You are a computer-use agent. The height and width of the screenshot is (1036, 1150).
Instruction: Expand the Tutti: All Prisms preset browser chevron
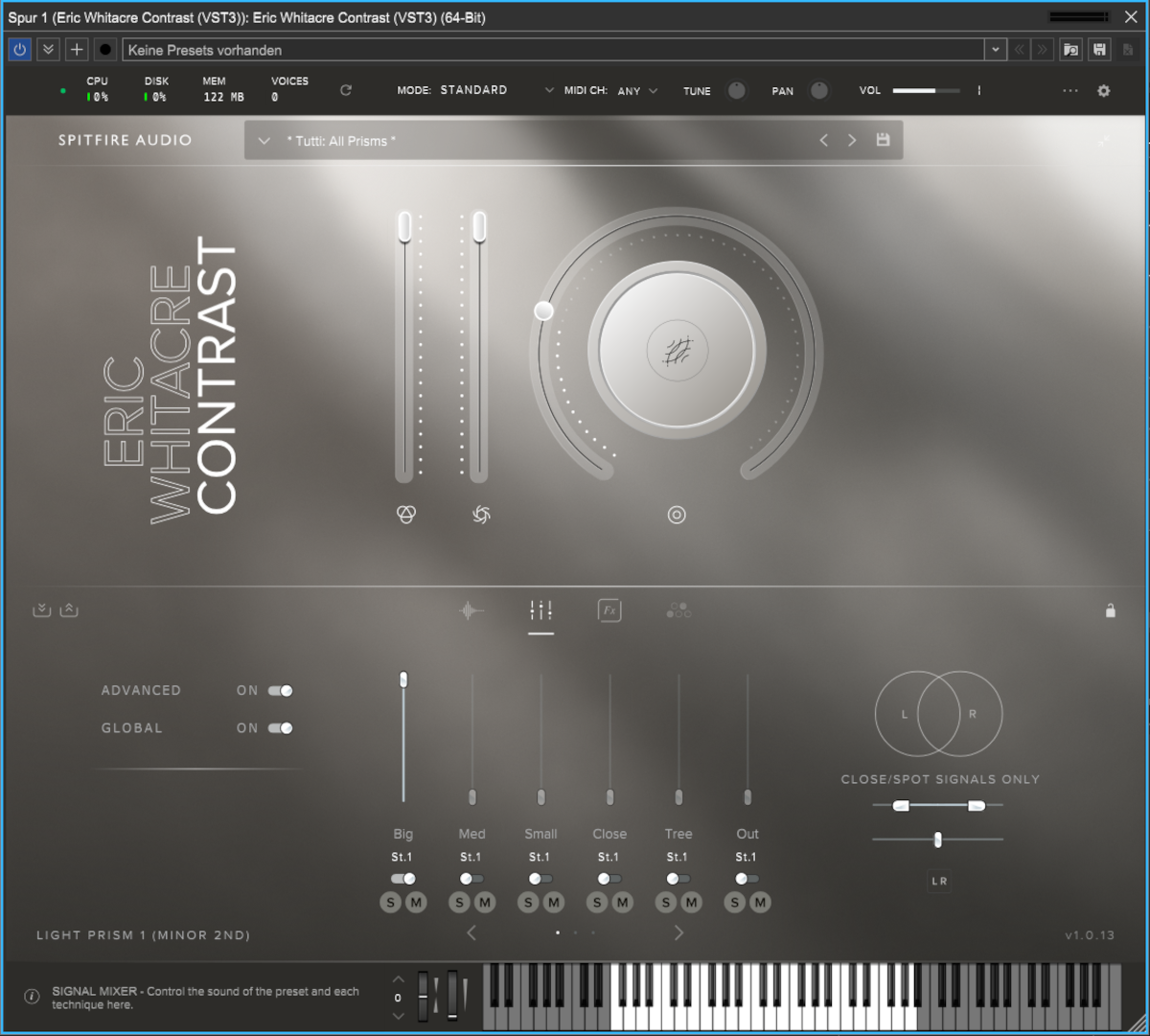(264, 141)
